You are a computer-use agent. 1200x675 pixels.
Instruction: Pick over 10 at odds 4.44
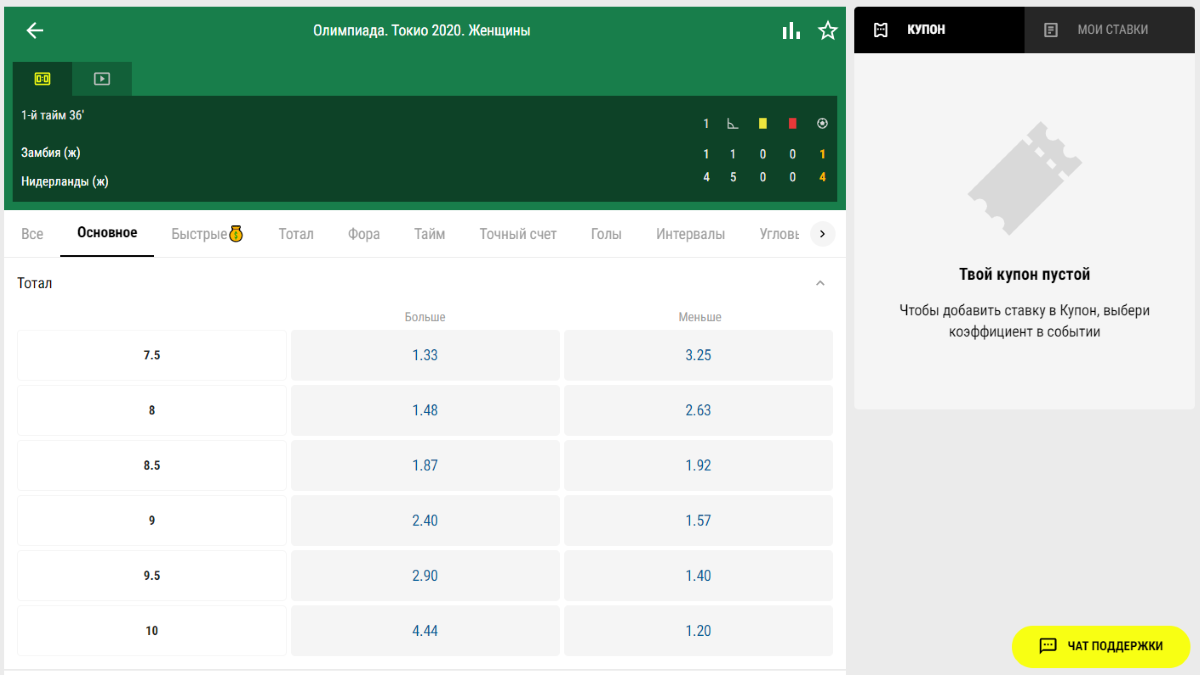425,631
